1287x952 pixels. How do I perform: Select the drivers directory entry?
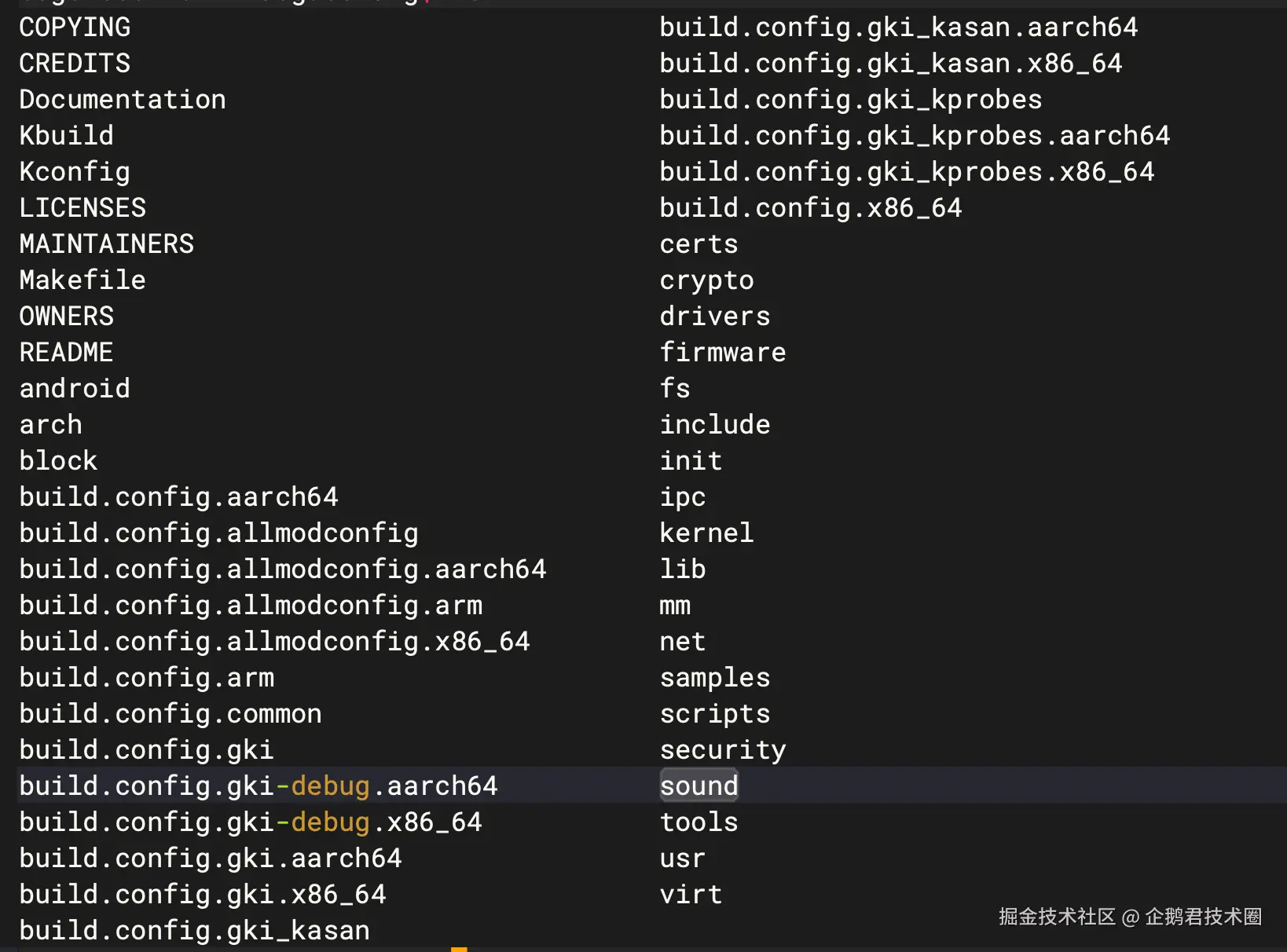coord(715,317)
